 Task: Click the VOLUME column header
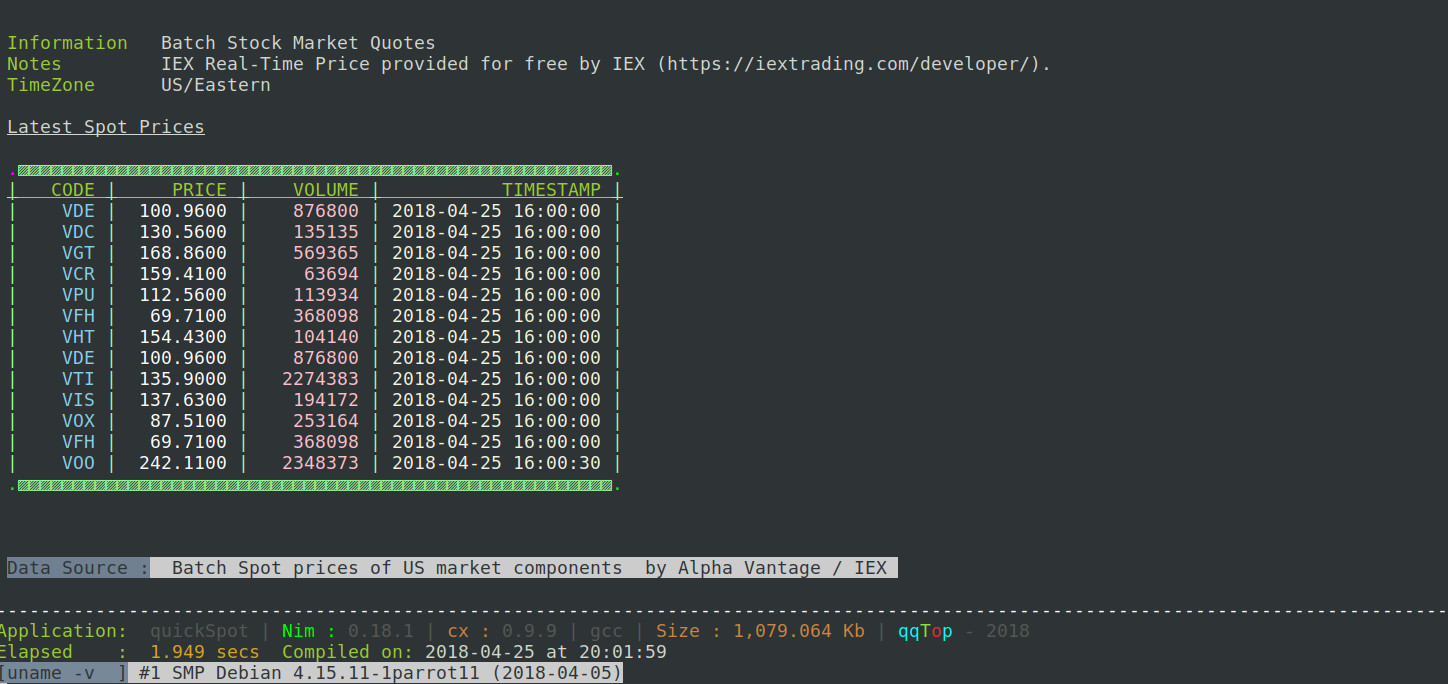point(326,190)
